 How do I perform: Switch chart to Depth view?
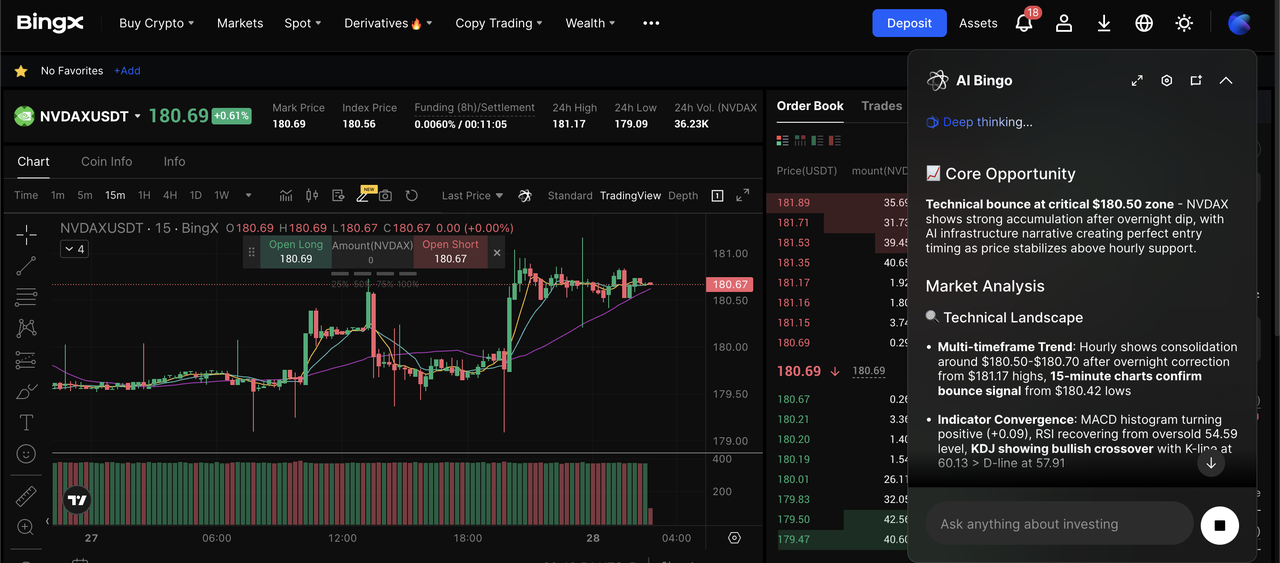[683, 196]
